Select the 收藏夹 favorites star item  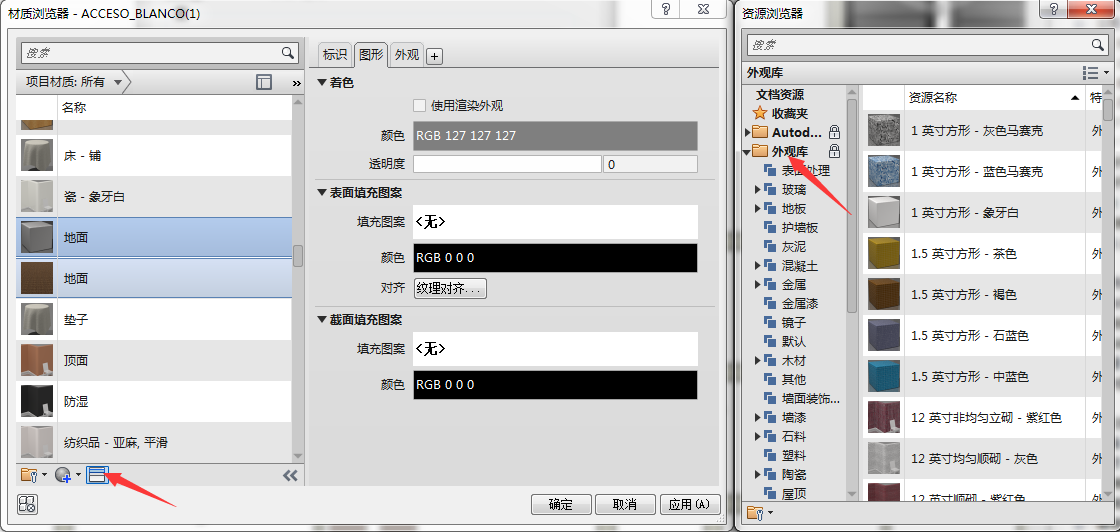tap(781, 114)
